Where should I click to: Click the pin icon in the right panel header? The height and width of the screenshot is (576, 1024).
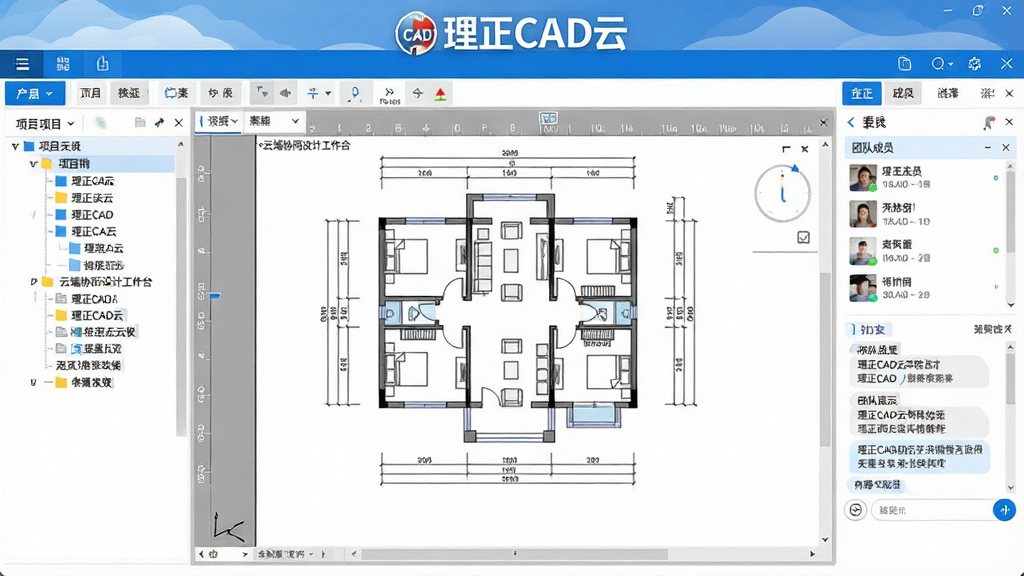pyautogui.click(x=989, y=122)
